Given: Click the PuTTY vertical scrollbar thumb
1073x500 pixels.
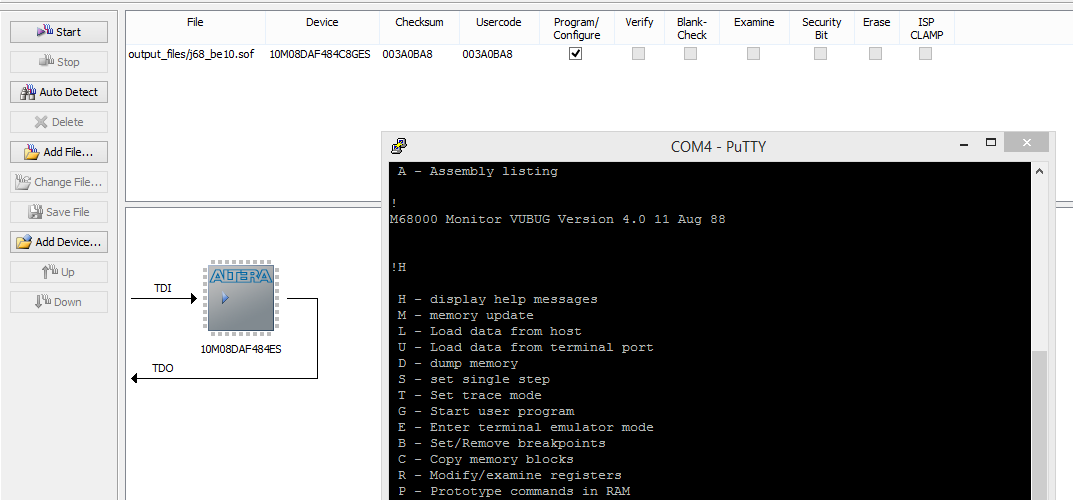Looking at the screenshot, I should (x=1039, y=425).
